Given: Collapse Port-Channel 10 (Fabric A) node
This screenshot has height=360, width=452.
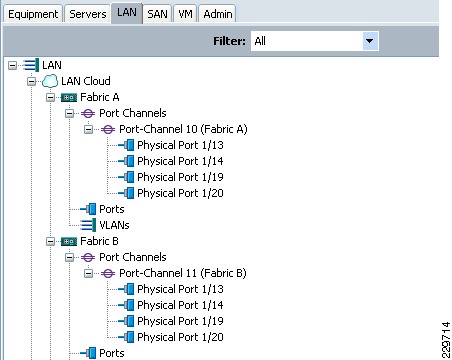Looking at the screenshot, I should click(x=88, y=129).
